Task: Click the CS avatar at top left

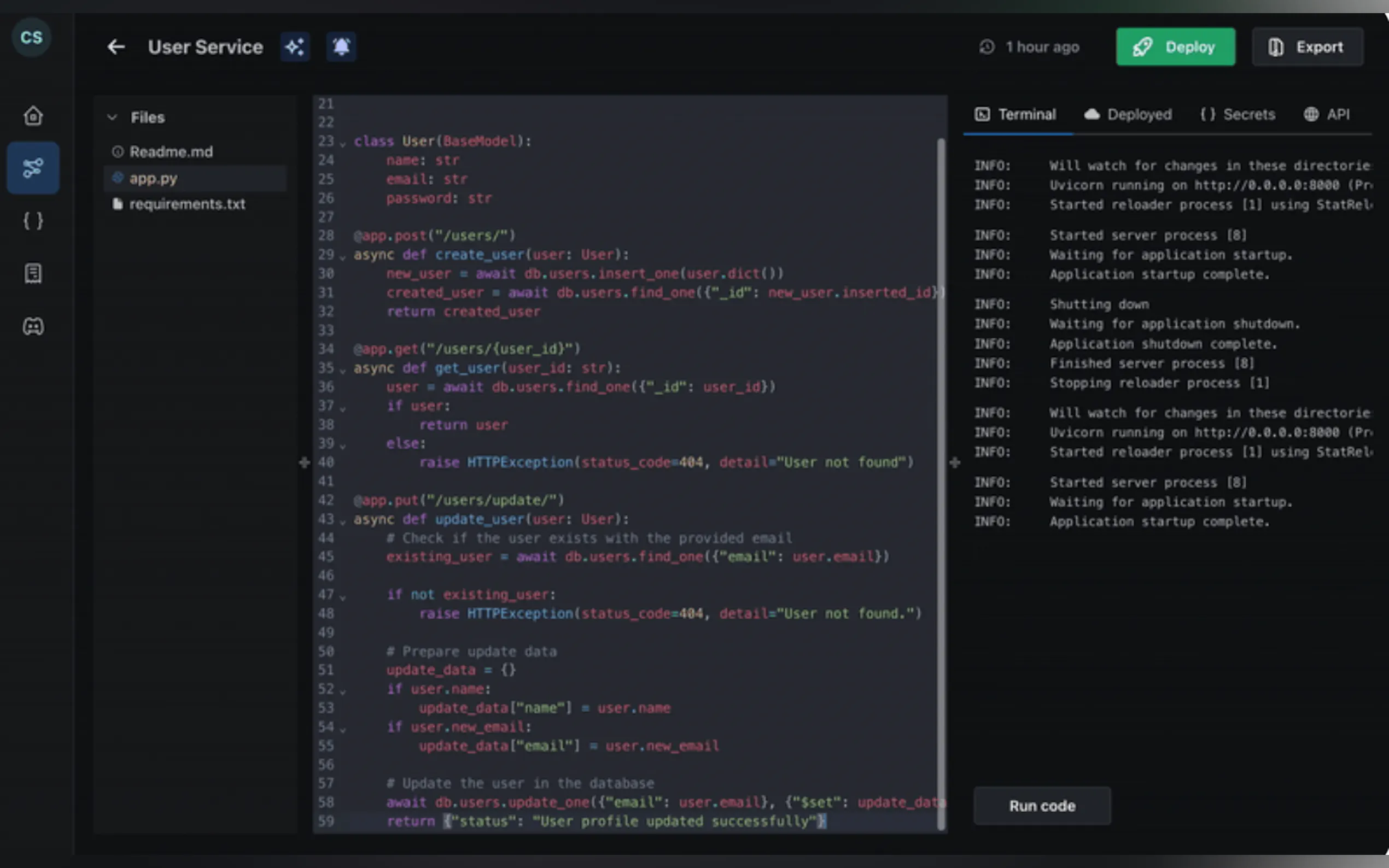Action: [x=32, y=37]
